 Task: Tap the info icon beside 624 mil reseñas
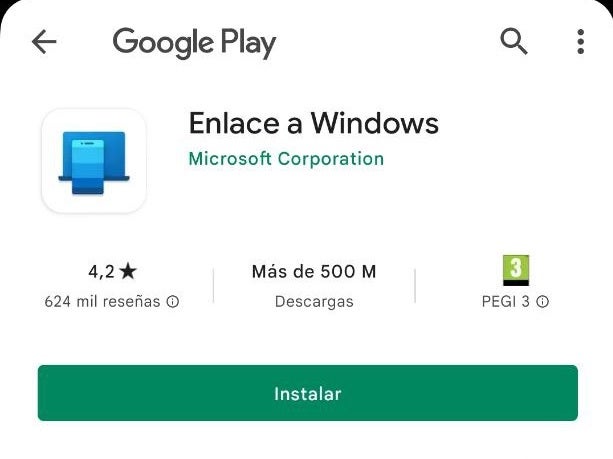[173, 301]
